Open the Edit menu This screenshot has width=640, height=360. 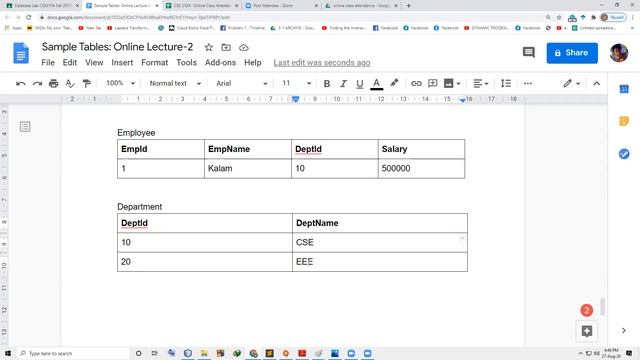70,62
